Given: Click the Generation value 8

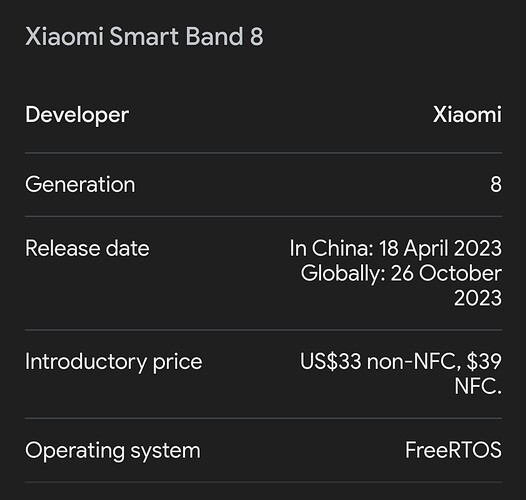Looking at the screenshot, I should point(496,185).
